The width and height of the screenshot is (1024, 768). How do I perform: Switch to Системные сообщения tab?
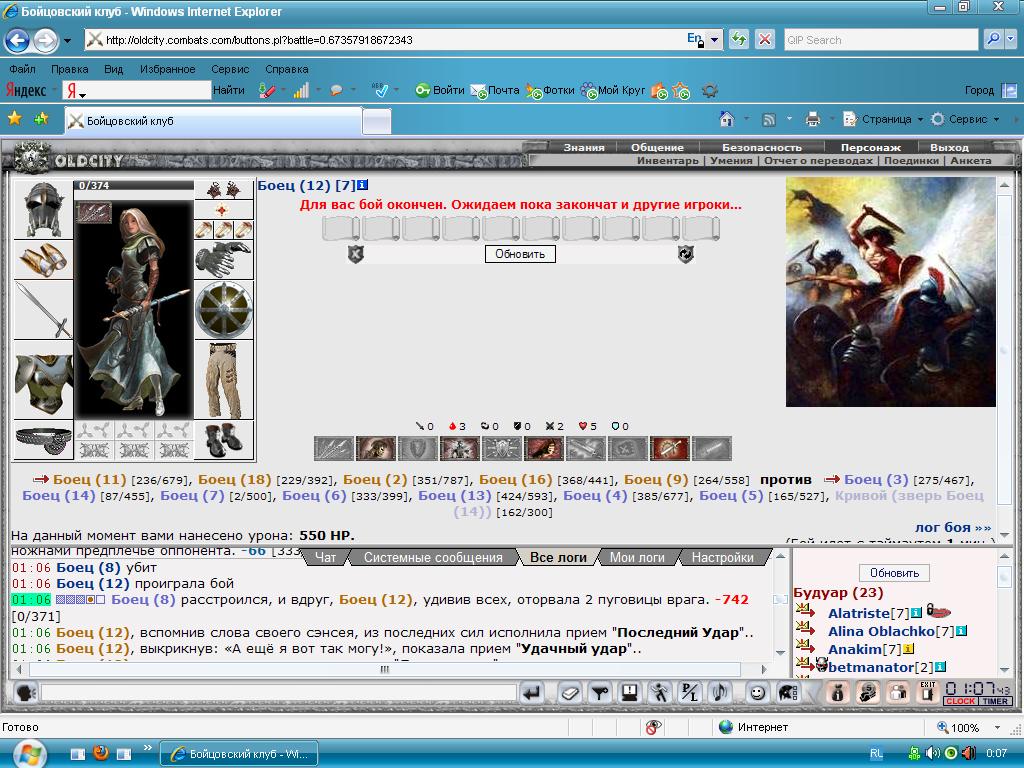tap(433, 558)
